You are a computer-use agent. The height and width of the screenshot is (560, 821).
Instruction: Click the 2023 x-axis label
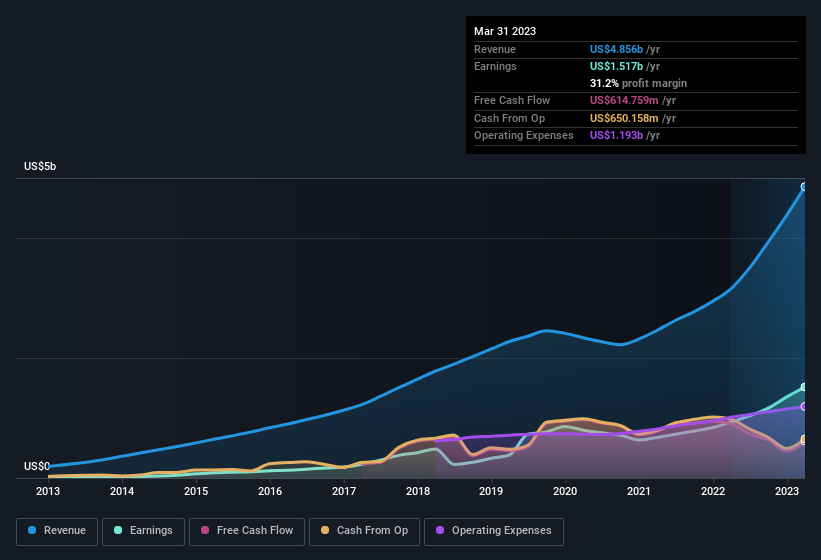click(x=786, y=491)
